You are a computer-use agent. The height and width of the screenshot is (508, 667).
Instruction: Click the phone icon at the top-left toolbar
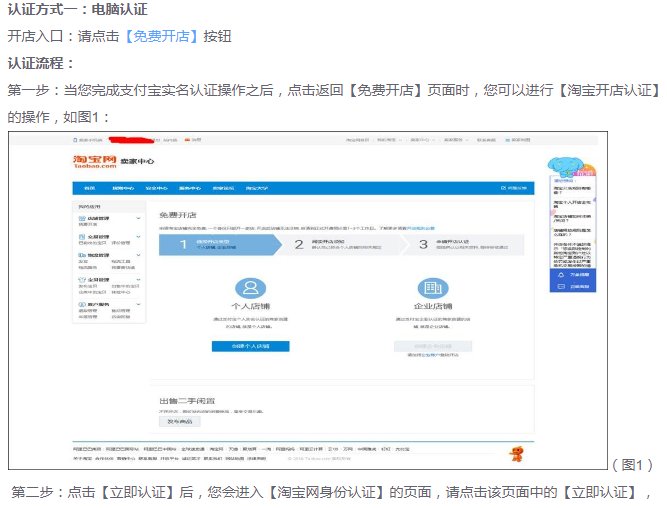pyautogui.click(x=75, y=140)
